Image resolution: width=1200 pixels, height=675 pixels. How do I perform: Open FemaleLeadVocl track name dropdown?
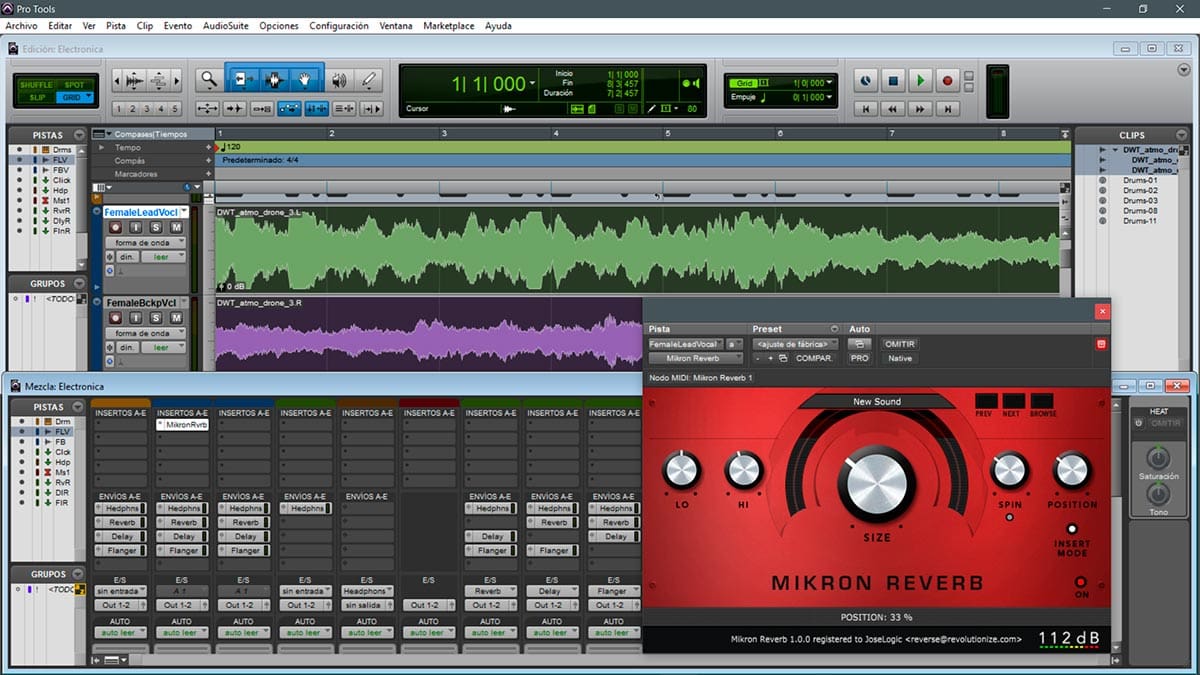pyautogui.click(x=184, y=212)
